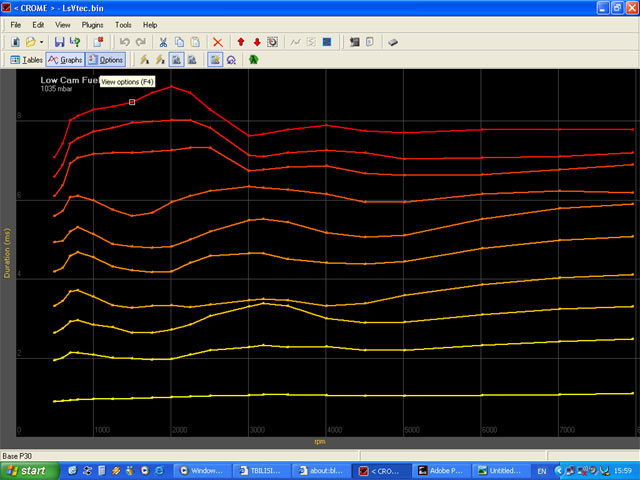640x480 pixels.
Task: Click the Paste clipboard icon
Action: 193,42
